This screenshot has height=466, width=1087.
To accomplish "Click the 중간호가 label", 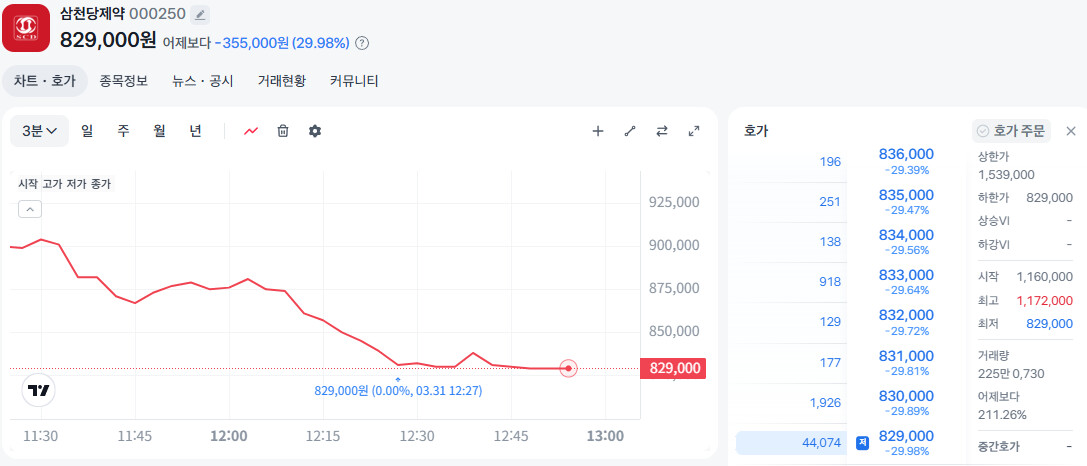I will [x=999, y=447].
